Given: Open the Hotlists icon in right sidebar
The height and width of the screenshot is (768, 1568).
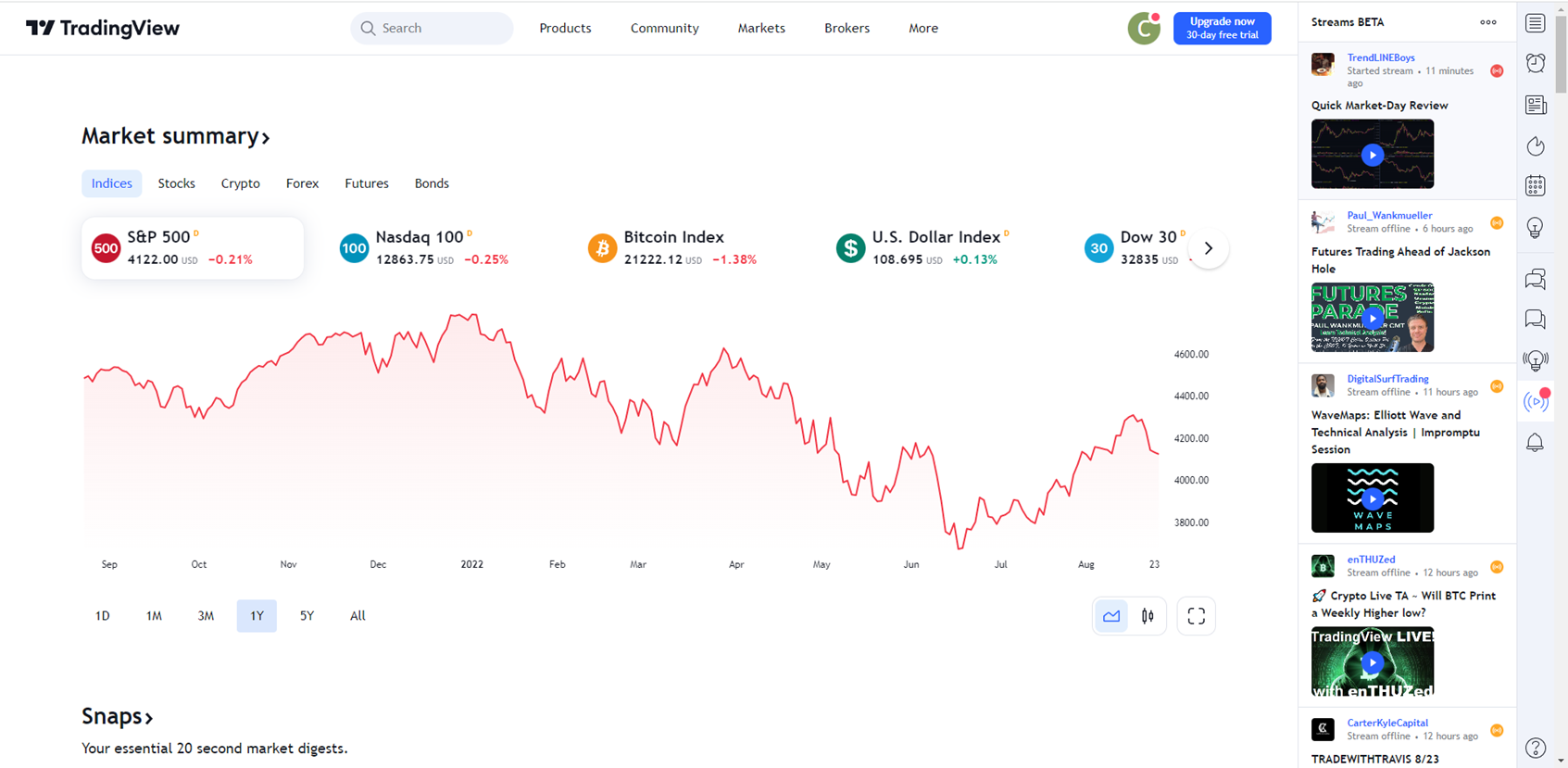Looking at the screenshot, I should [x=1536, y=145].
